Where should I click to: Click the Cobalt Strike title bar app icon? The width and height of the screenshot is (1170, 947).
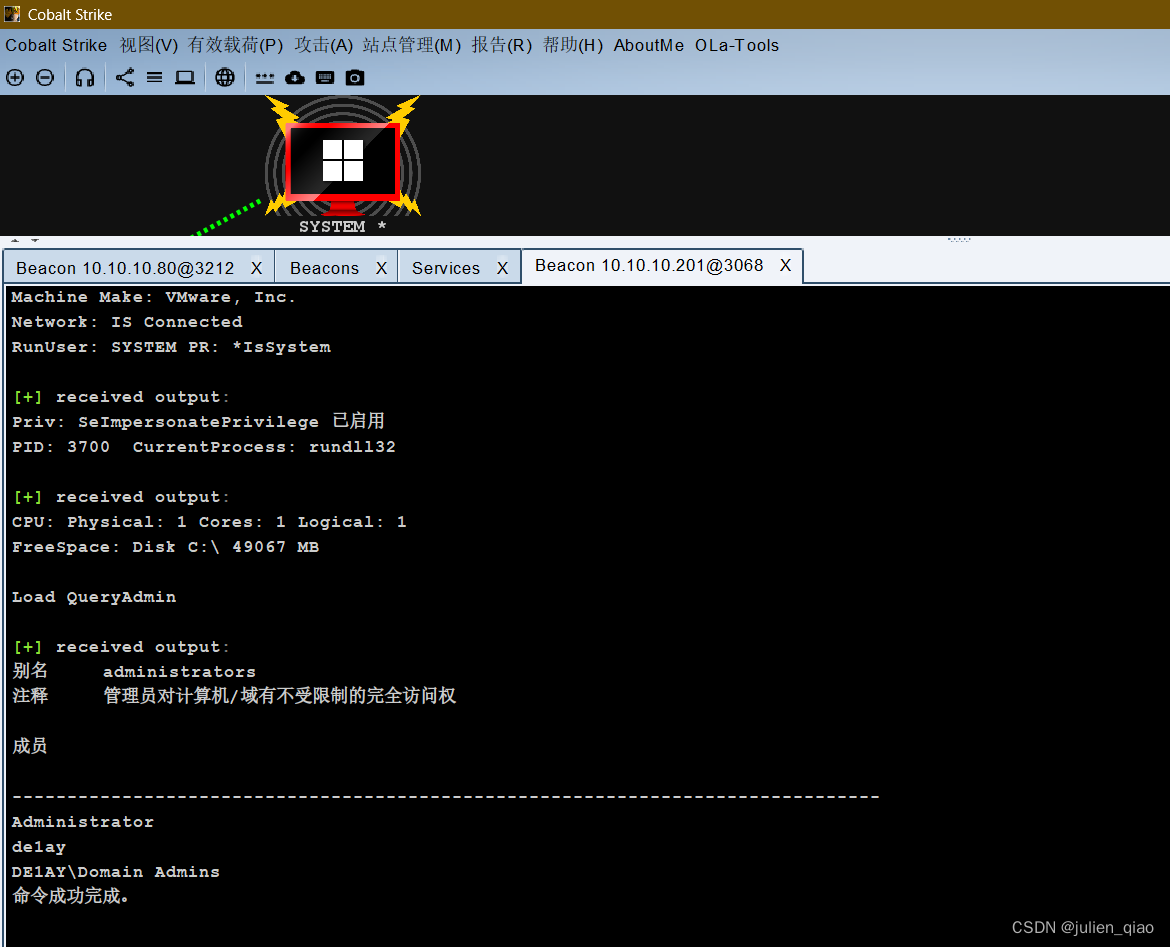pos(13,14)
